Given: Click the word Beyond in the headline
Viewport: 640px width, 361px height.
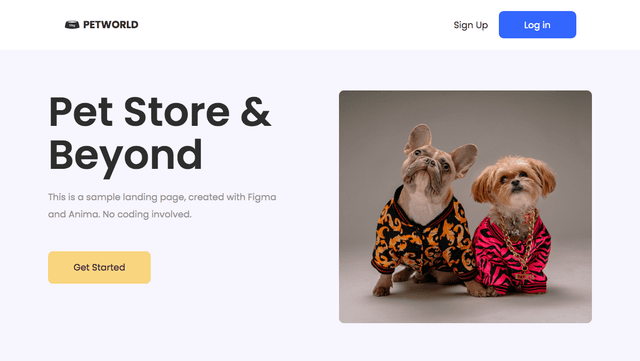Looking at the screenshot, I should pos(125,156).
